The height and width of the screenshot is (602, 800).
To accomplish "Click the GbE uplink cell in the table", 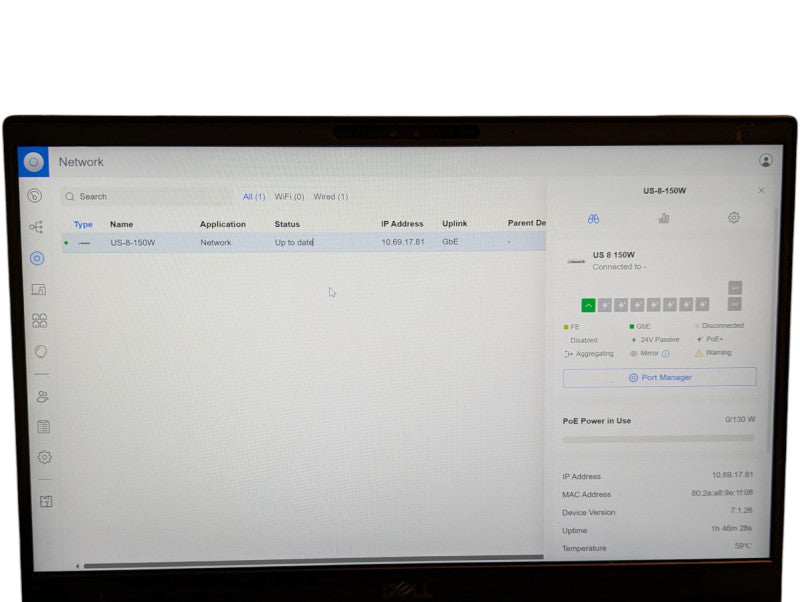I will (450, 242).
